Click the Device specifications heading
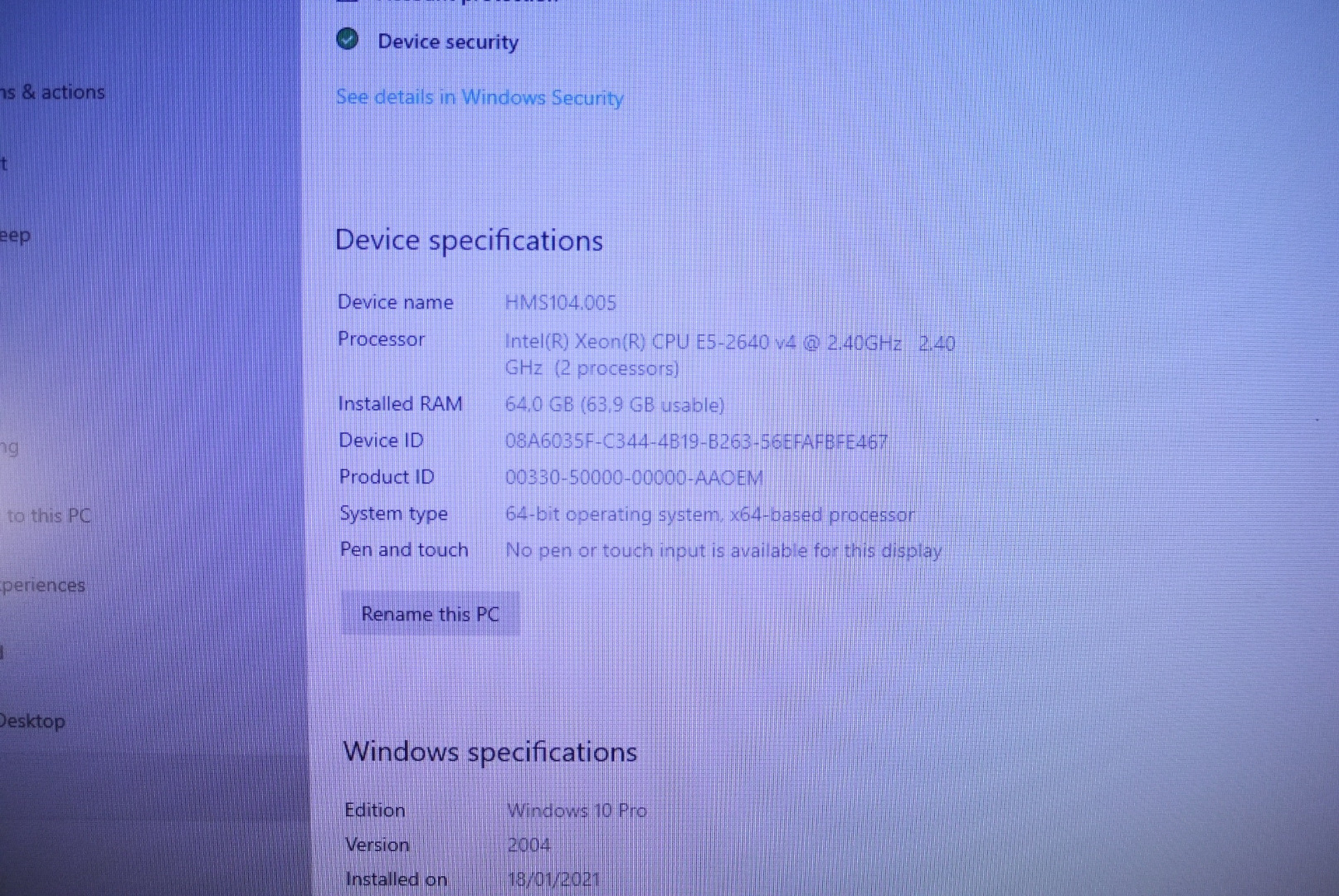Viewport: 1339px width, 896px height. tap(469, 241)
